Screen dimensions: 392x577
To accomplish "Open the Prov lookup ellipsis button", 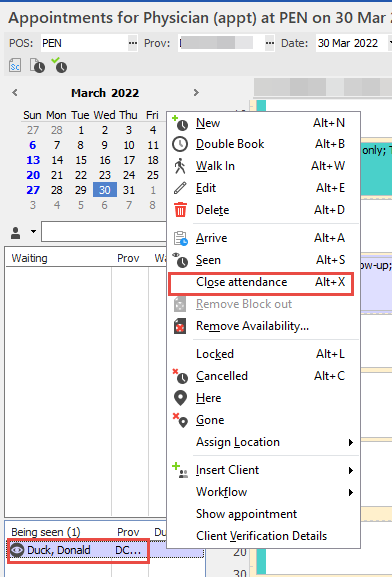I will tap(270, 43).
